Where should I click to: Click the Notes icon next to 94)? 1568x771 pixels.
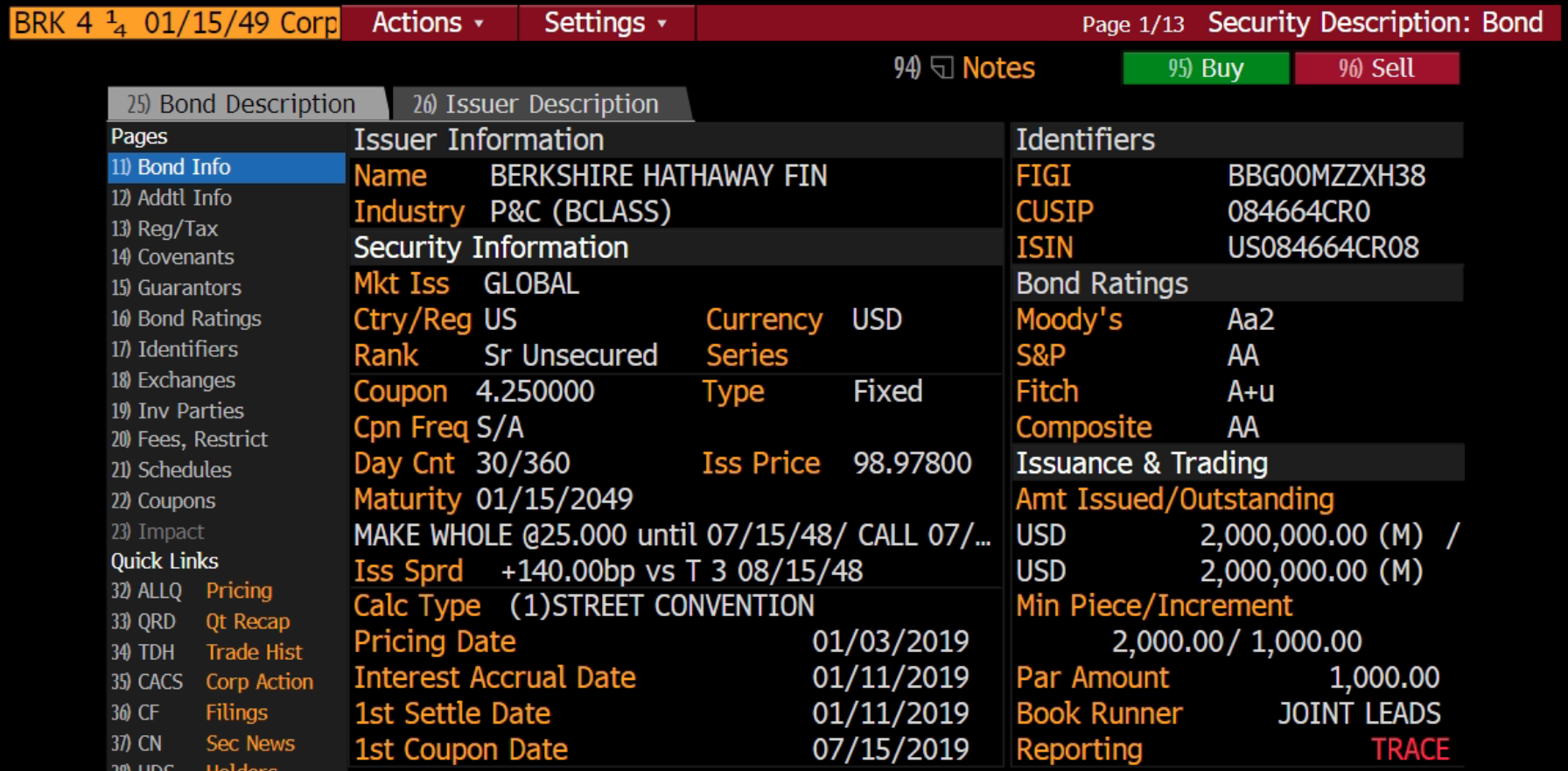[941, 68]
